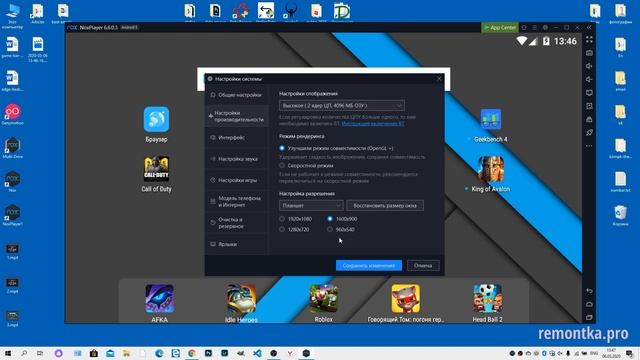640x360 pixels.
Task: Click NoxPlayer fullscreen icon in sidebar
Action: pos(589,40)
